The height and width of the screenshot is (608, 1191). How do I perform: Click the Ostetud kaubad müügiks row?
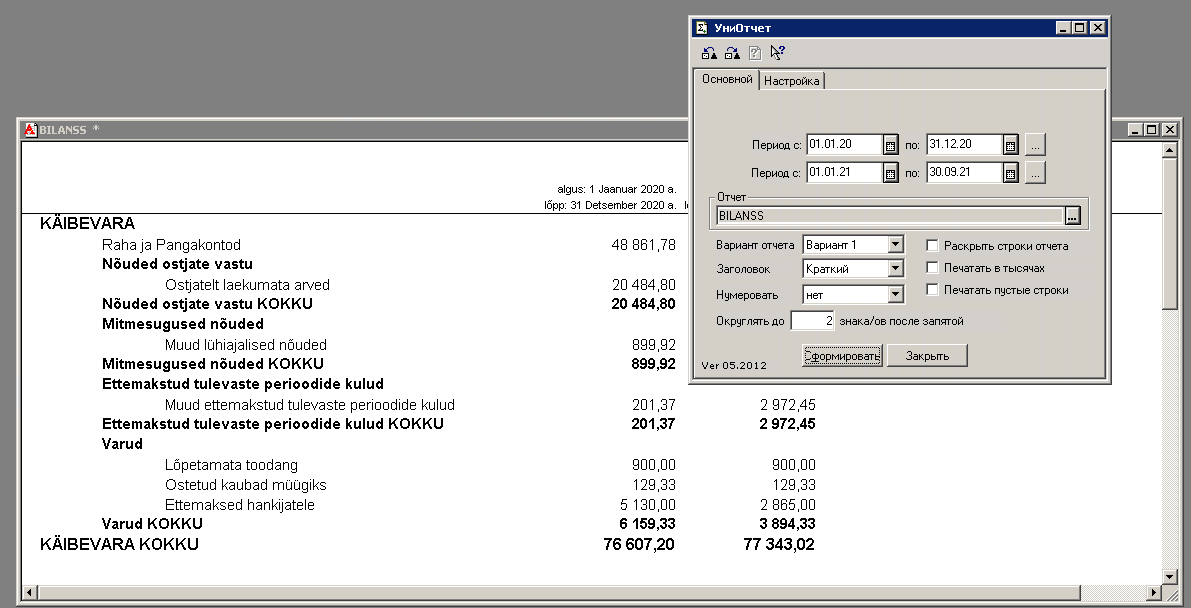click(x=246, y=484)
